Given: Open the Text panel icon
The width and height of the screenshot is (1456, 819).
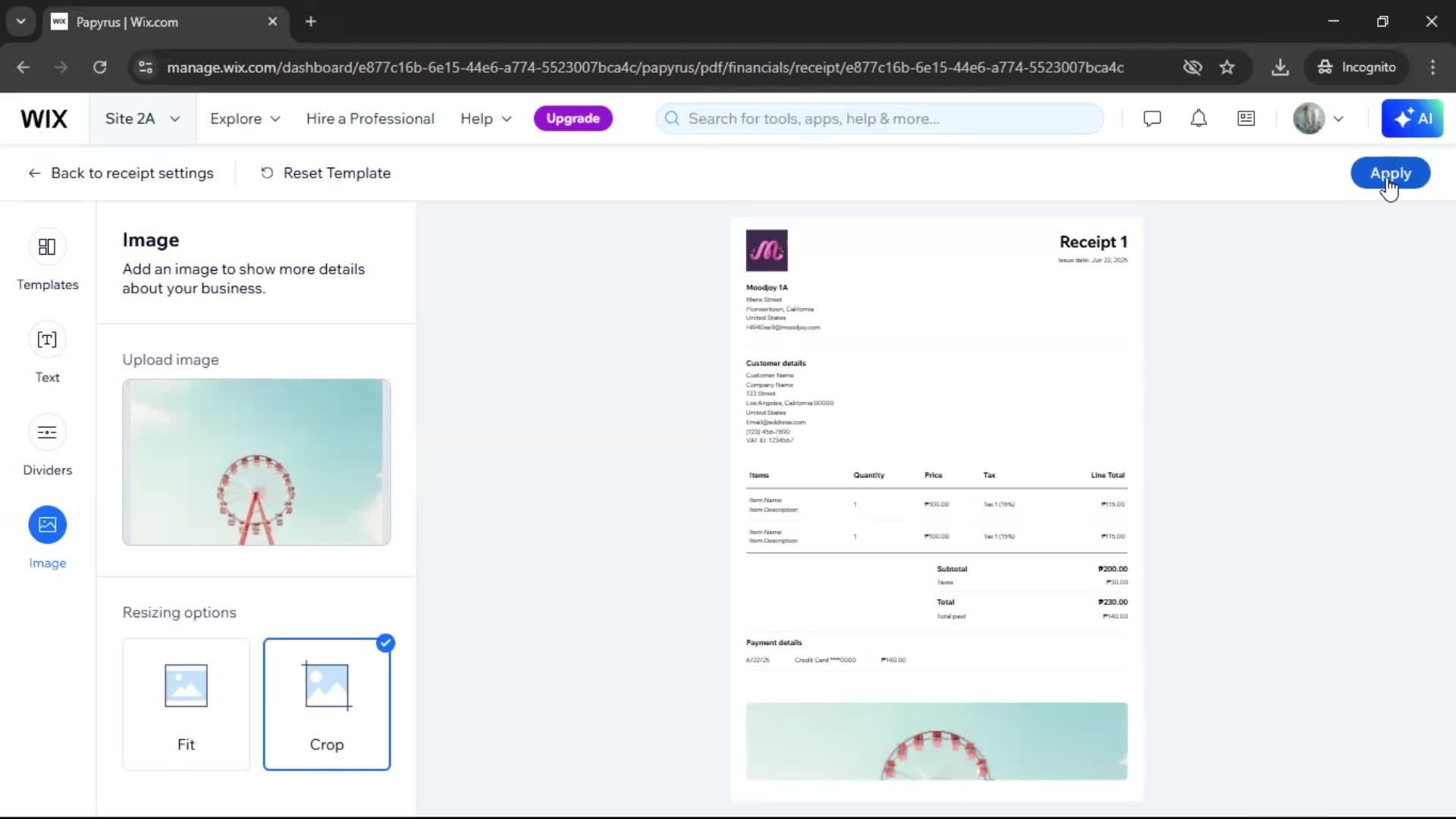Looking at the screenshot, I should 47,340.
